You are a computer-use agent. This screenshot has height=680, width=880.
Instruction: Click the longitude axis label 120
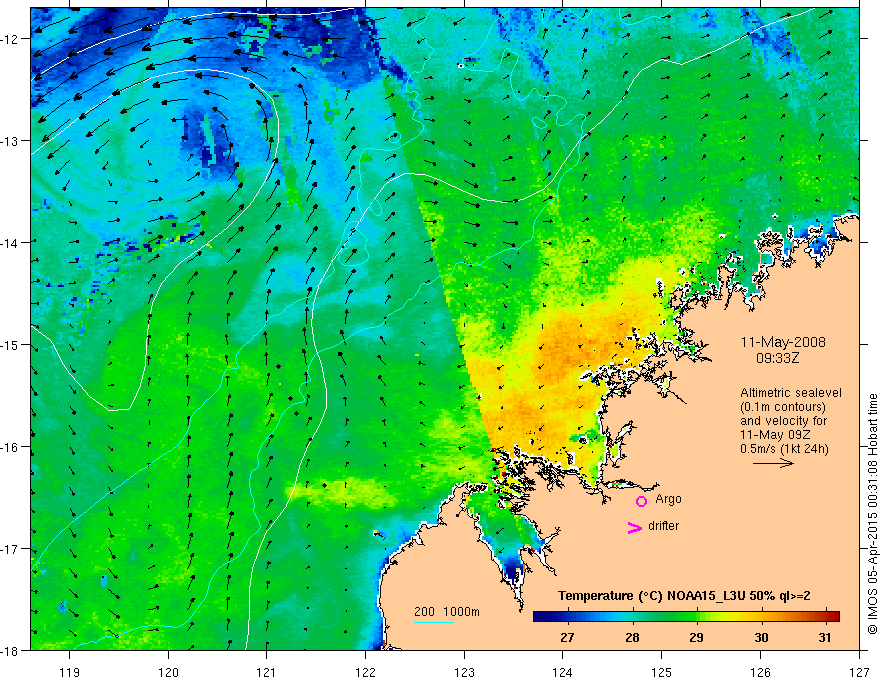(x=168, y=672)
